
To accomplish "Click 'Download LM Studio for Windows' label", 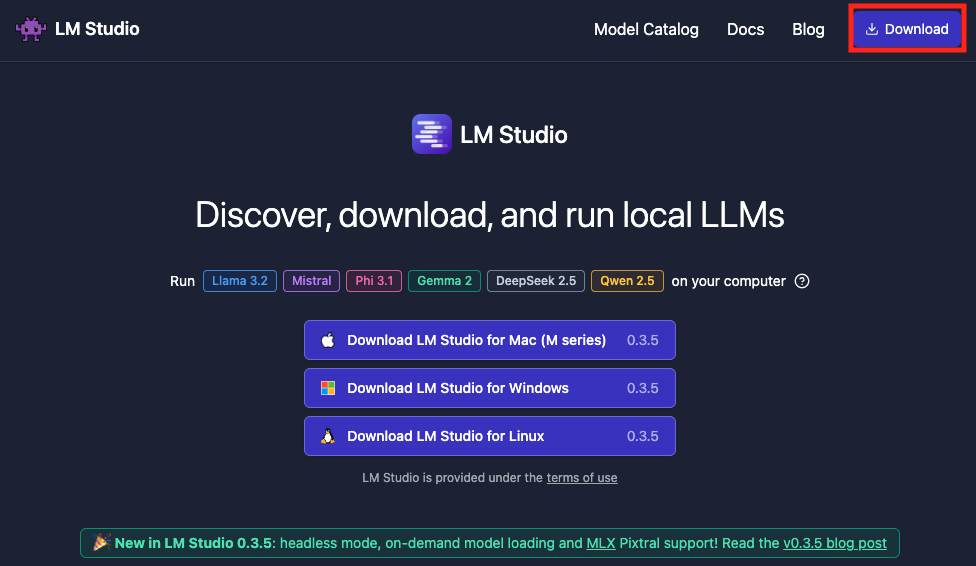I will pyautogui.click(x=458, y=388).
